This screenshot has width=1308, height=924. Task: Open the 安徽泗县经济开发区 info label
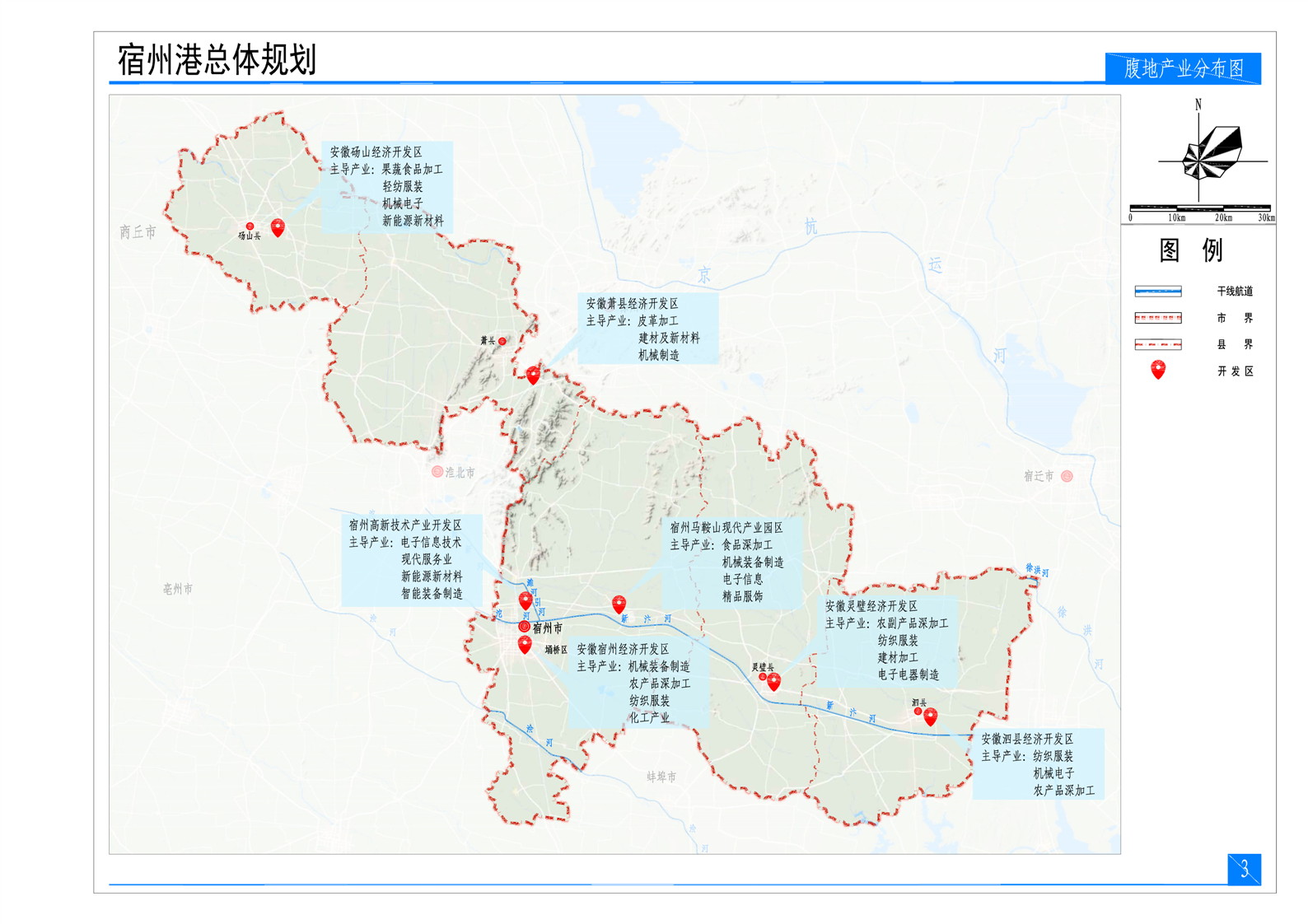pyautogui.click(x=1037, y=764)
